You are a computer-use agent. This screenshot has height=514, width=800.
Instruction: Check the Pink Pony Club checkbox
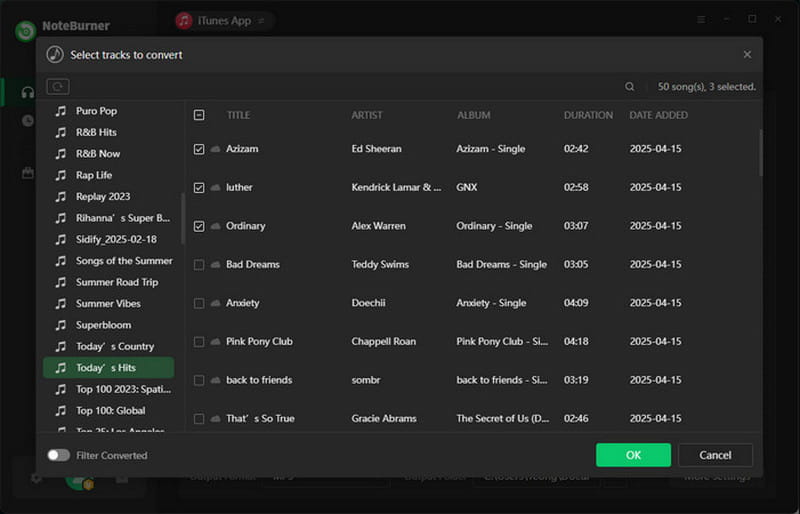click(199, 342)
